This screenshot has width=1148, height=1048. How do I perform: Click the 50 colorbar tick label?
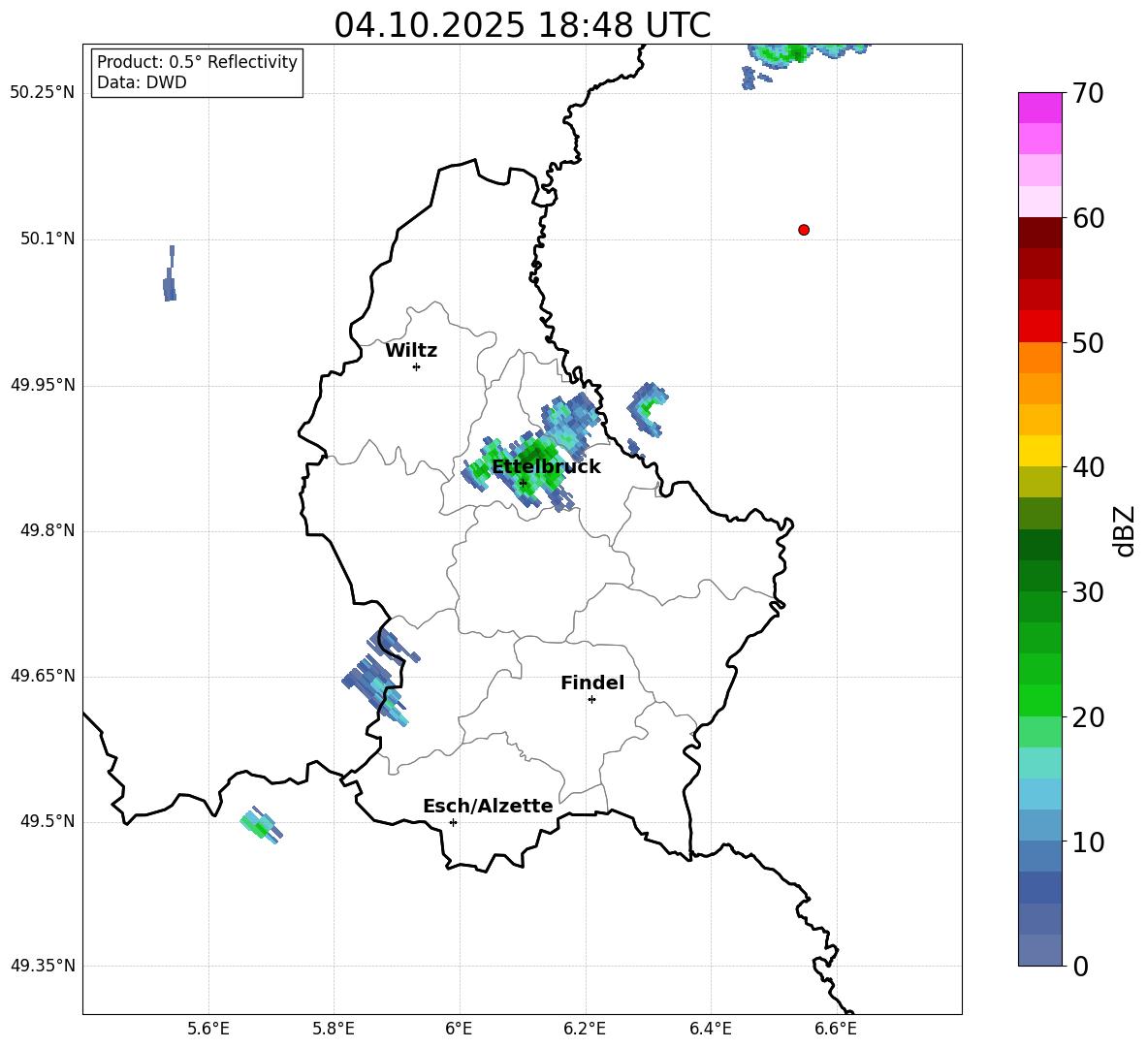1088,342
